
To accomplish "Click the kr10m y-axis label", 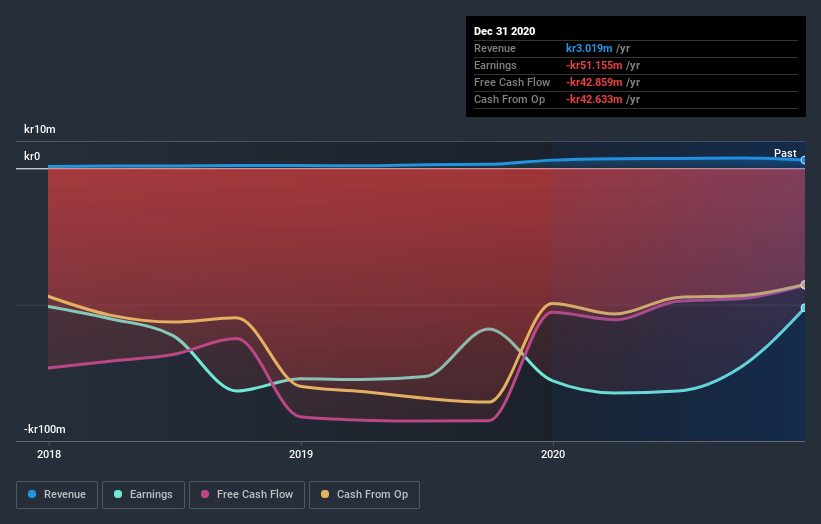I will click(x=40, y=129).
